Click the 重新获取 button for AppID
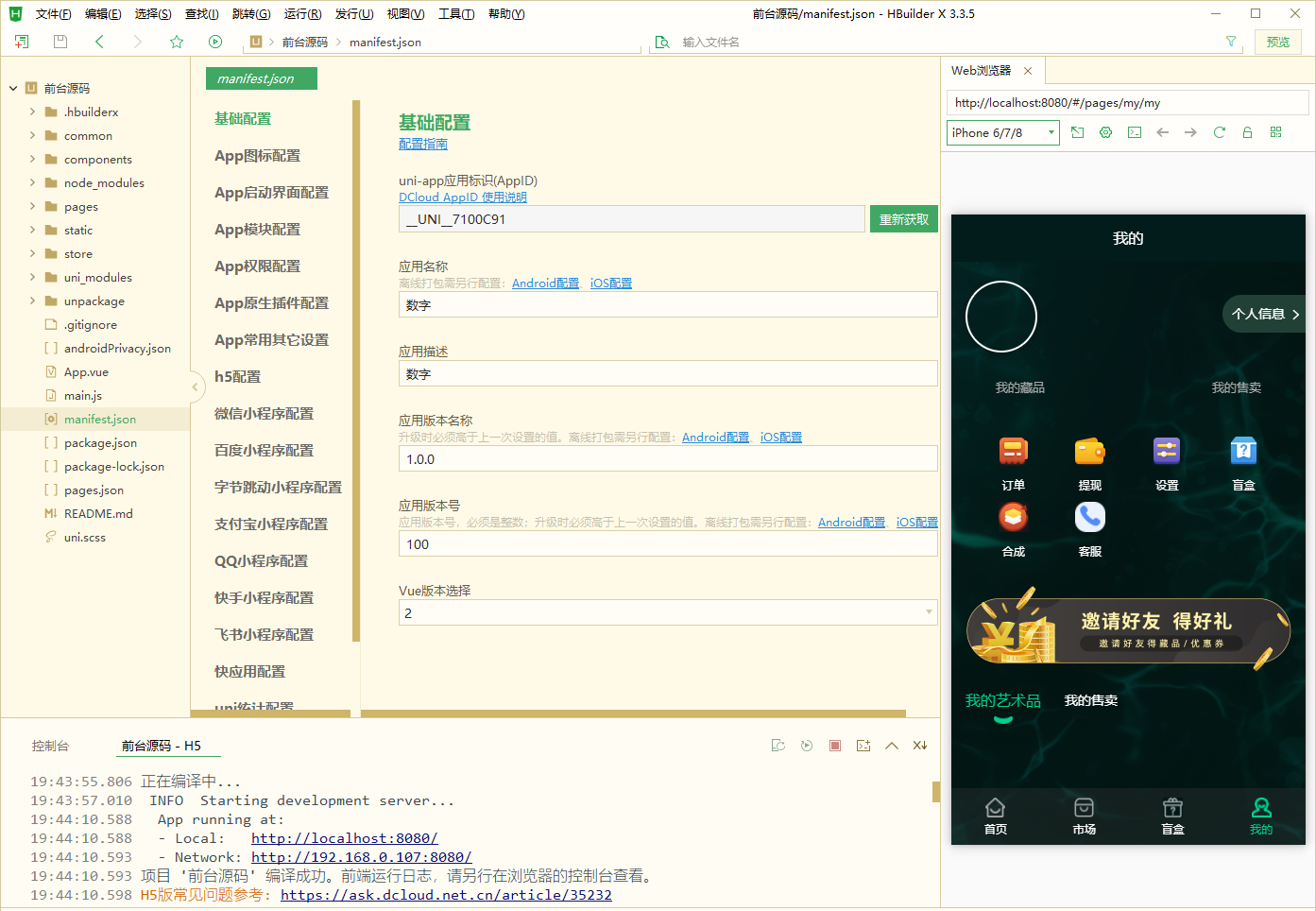 (903, 218)
